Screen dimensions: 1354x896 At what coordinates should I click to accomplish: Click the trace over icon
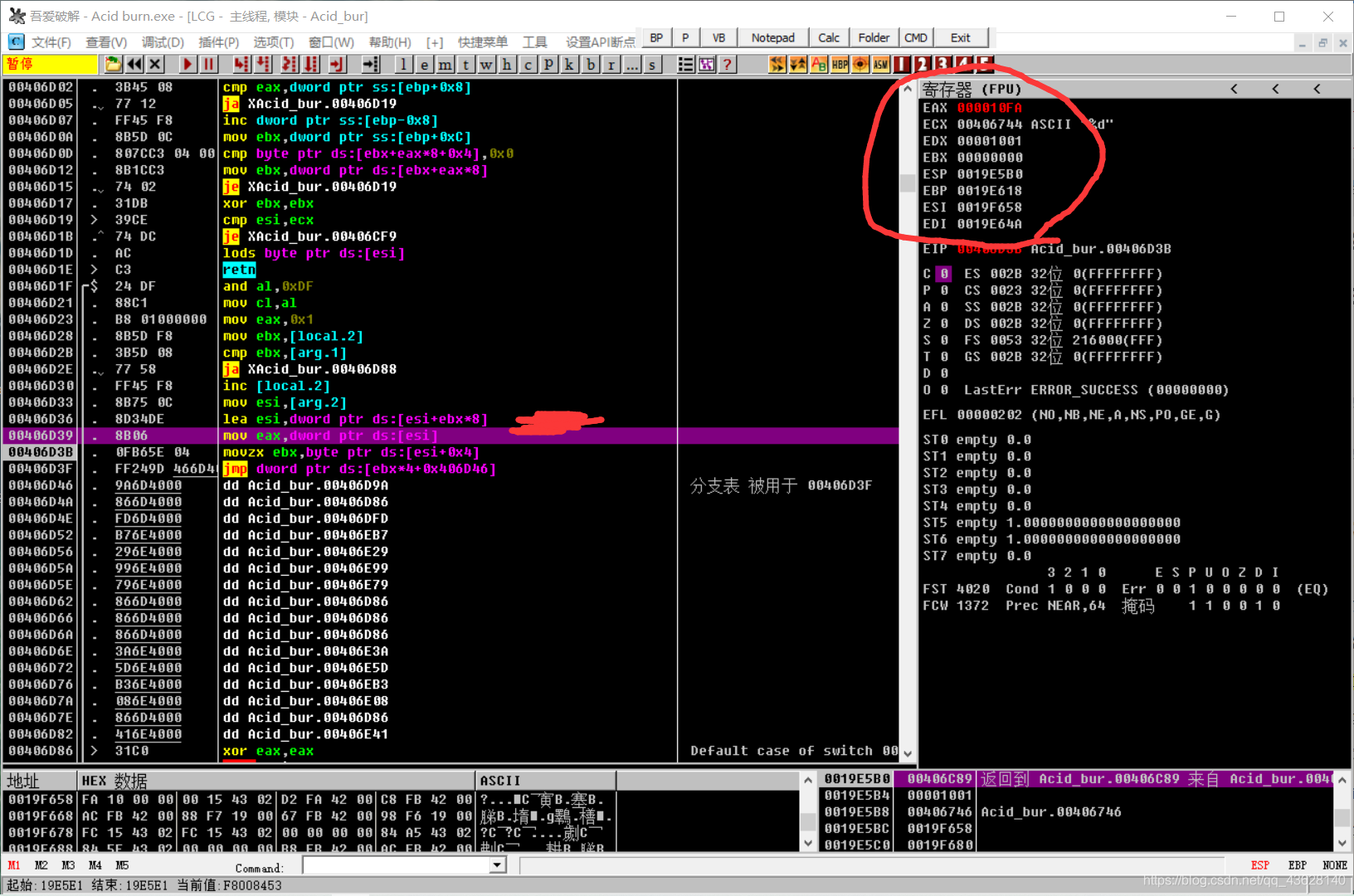(310, 64)
